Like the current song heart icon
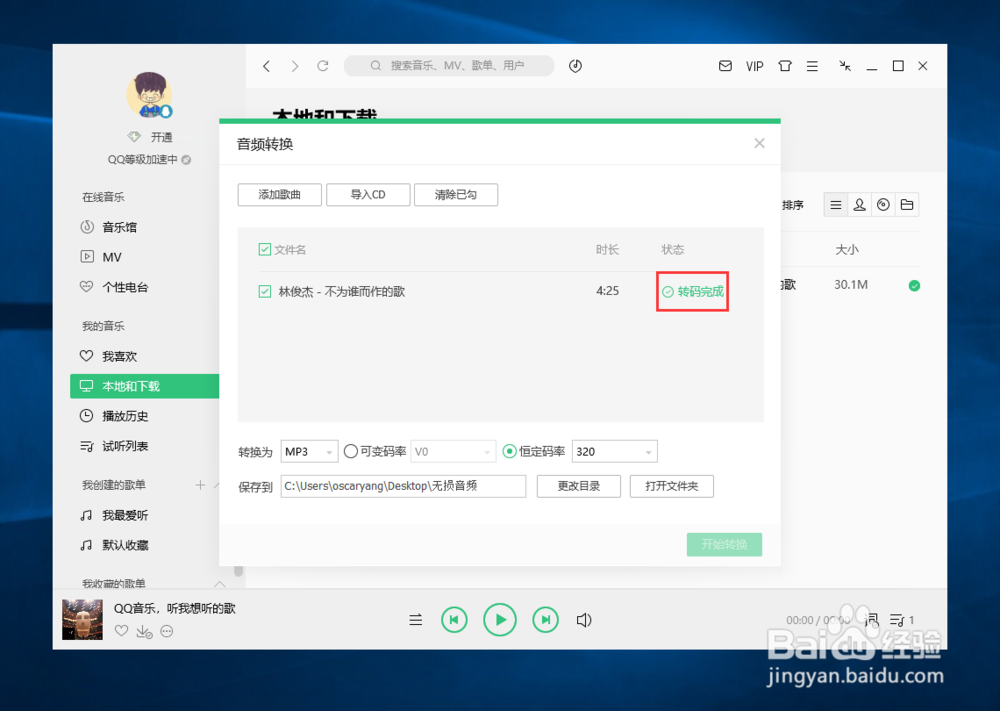The image size is (1000, 711). [121, 631]
